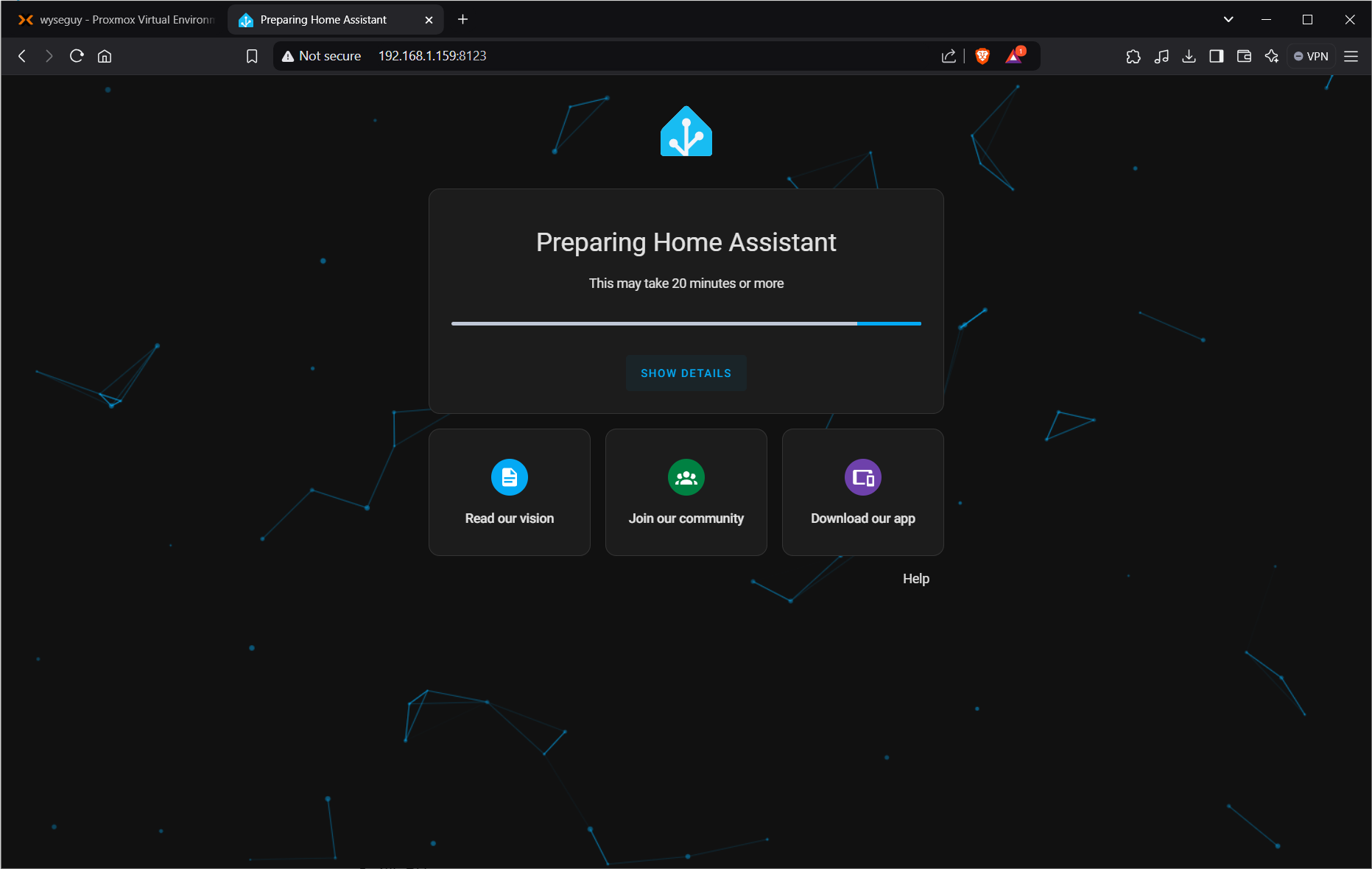
Task: Toggle the browser sidebar panel
Action: click(1217, 56)
